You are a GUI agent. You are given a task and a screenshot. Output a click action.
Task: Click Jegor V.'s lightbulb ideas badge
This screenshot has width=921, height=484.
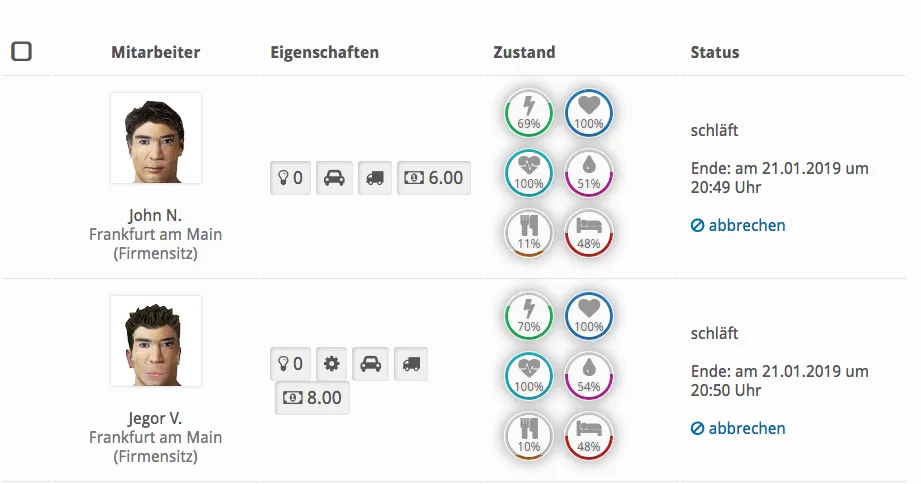(x=290, y=364)
